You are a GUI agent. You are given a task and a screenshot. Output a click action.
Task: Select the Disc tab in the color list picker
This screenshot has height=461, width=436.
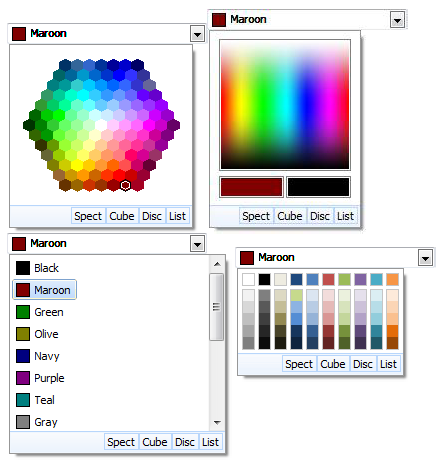(x=185, y=442)
